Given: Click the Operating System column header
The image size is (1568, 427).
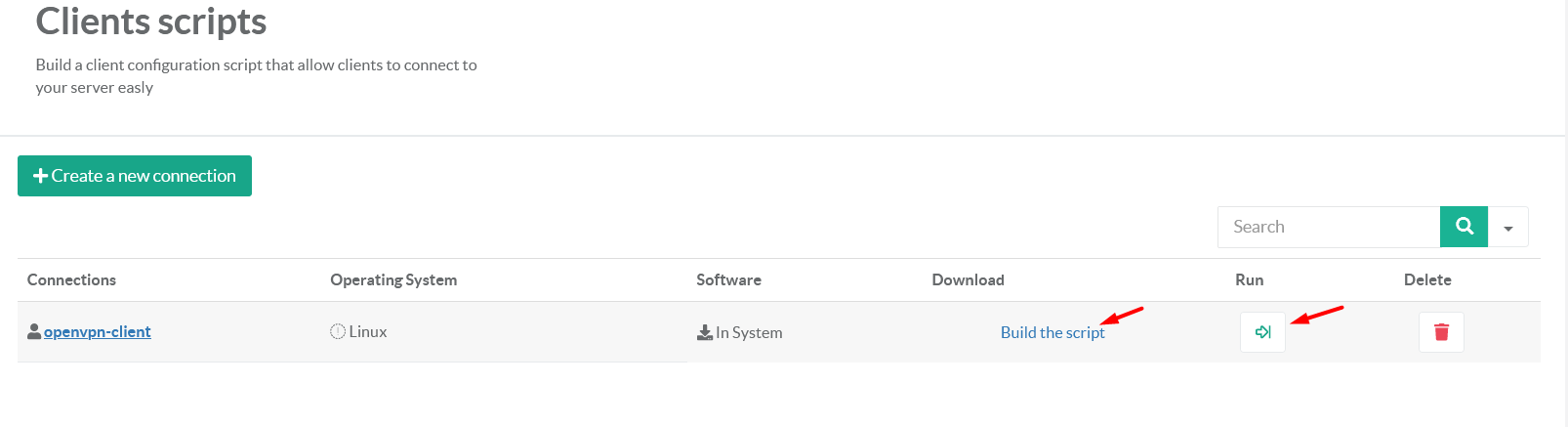Looking at the screenshot, I should point(393,279).
